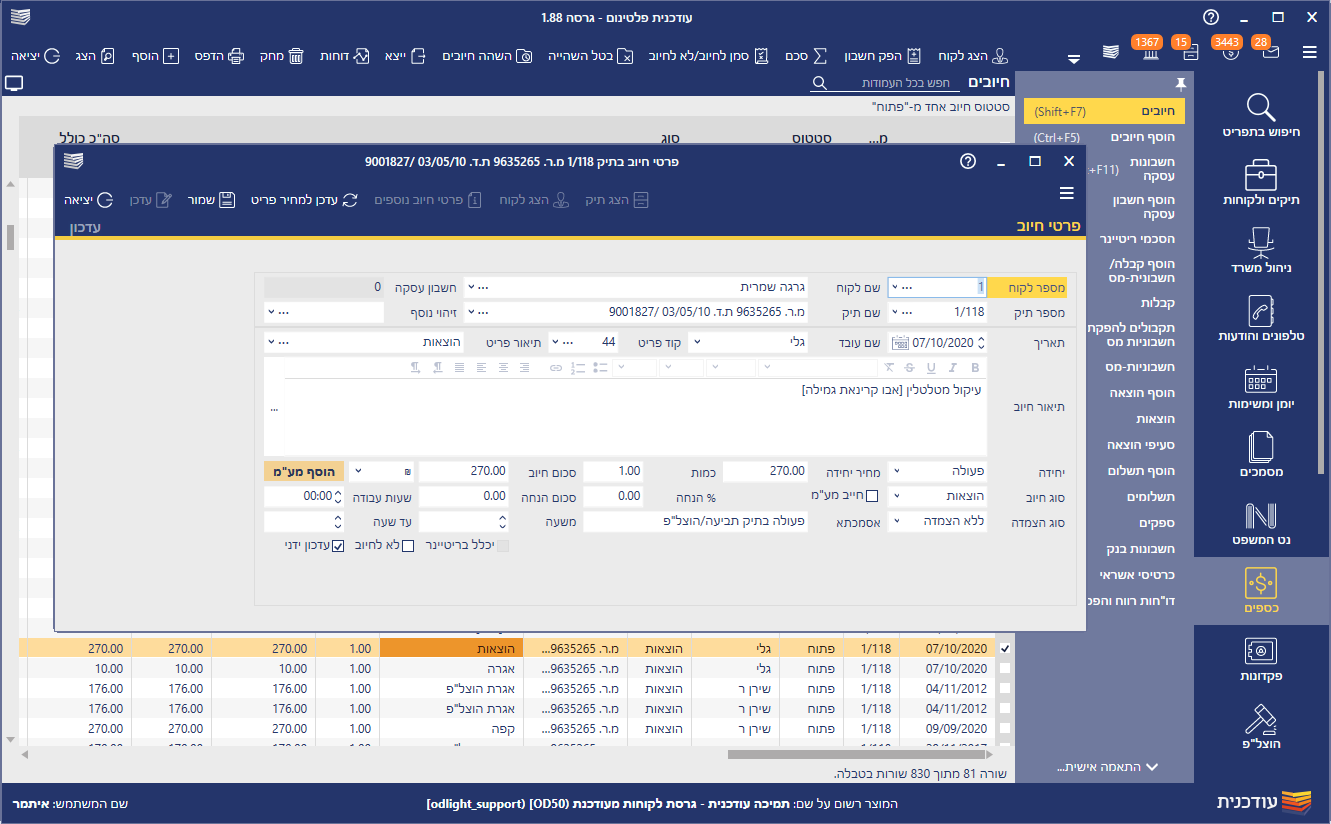1331x824 pixels.
Task: Open the 'נט המשפט' sidebar module
Action: tap(1262, 523)
